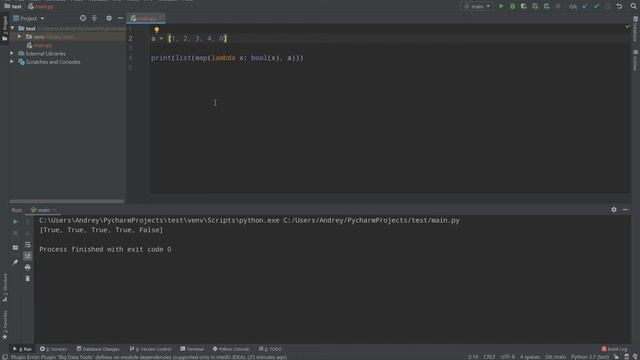Open the main run configuration dropdown
This screenshot has width=640, height=360.
tap(477, 6)
